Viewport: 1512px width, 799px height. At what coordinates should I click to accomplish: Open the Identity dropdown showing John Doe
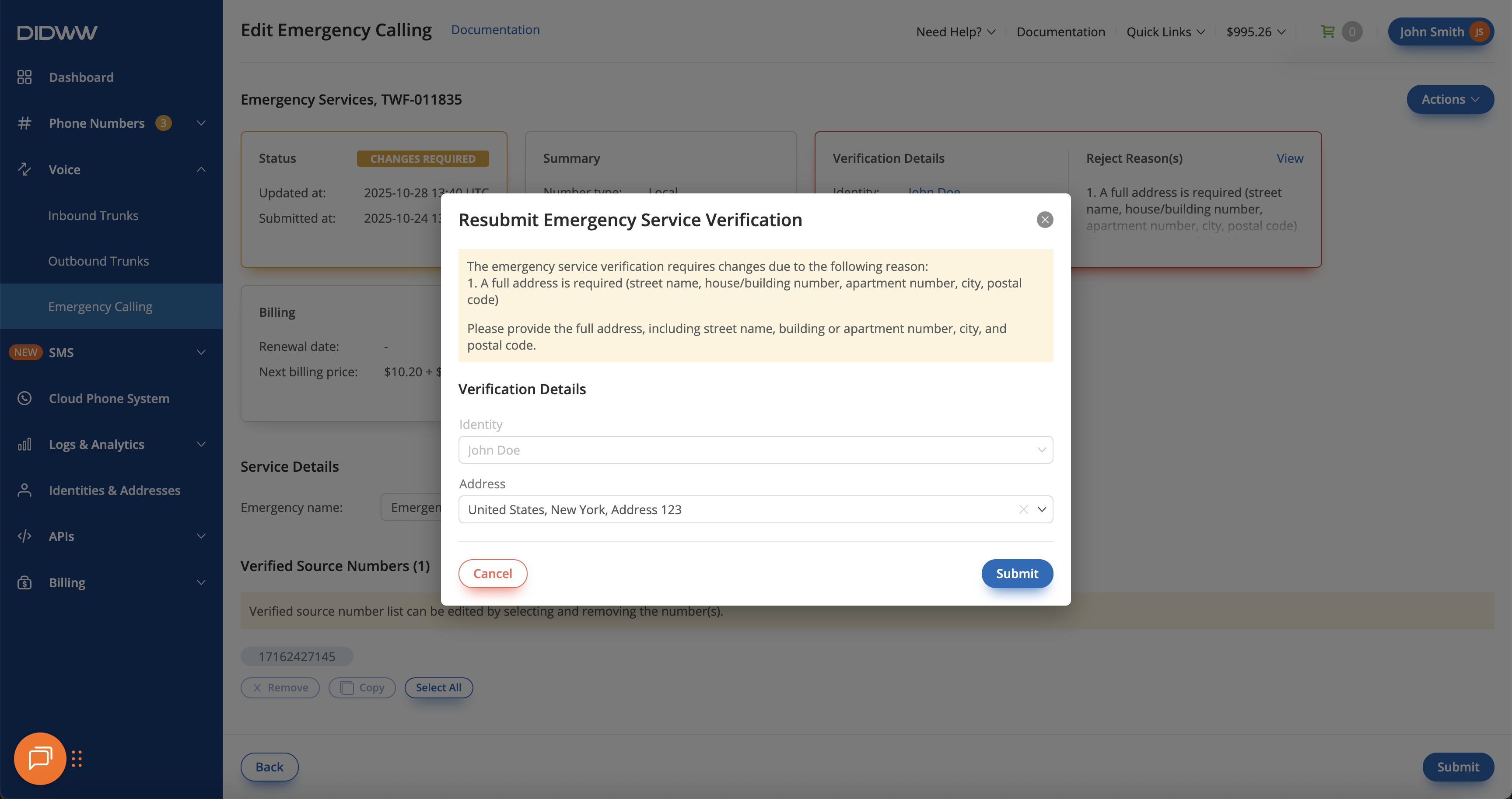tap(755, 450)
